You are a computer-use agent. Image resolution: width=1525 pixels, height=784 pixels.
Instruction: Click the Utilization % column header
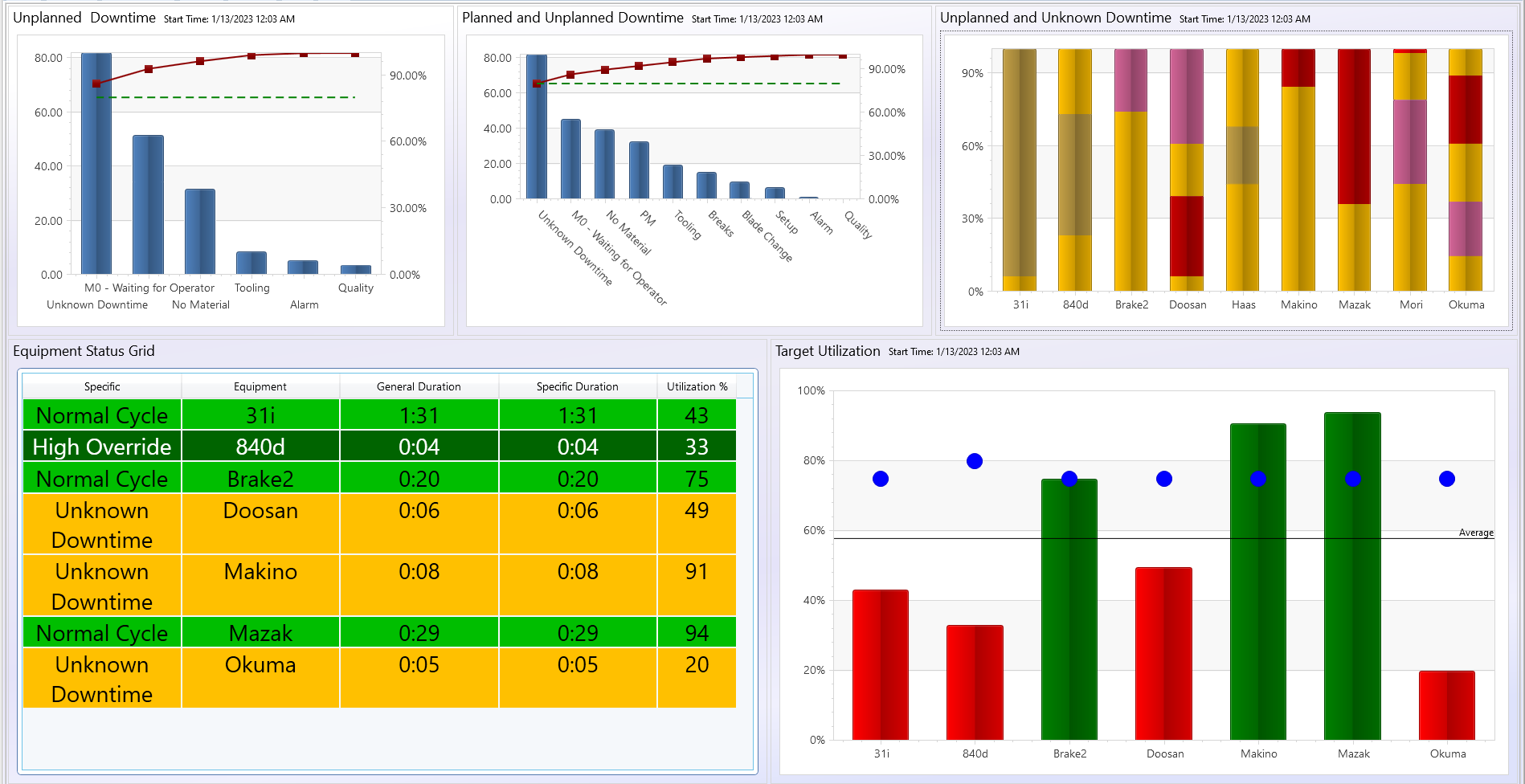[696, 386]
